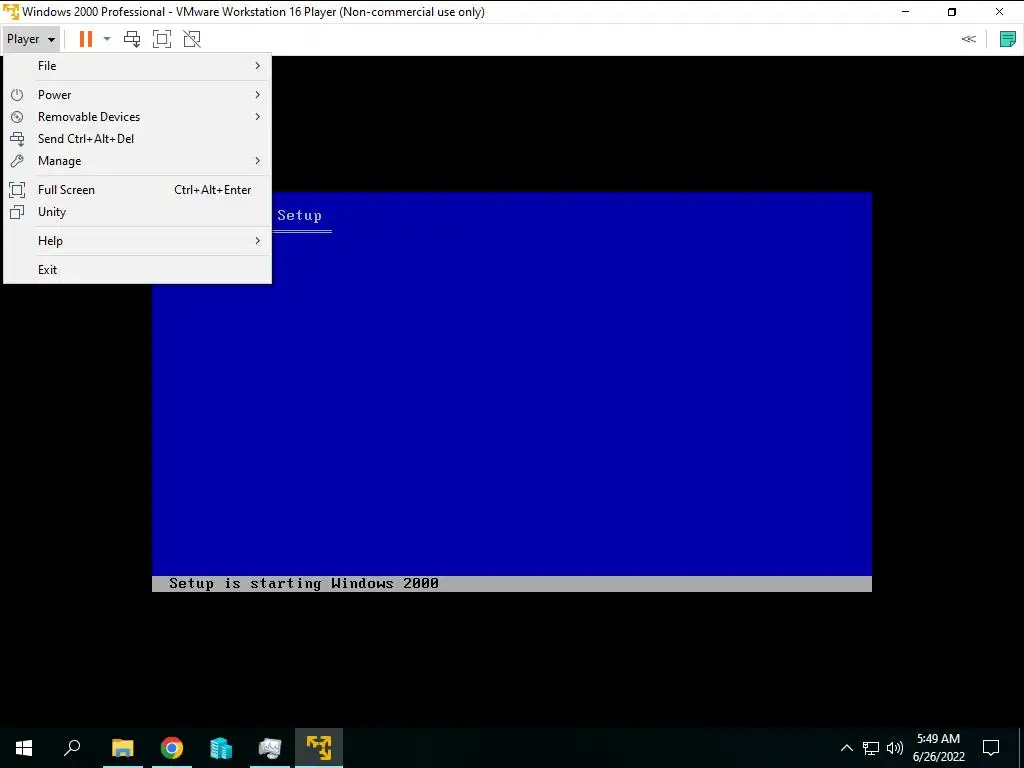Click 'Setup is starting Windows 2000' status bar
The image size is (1024, 768).
512,584
